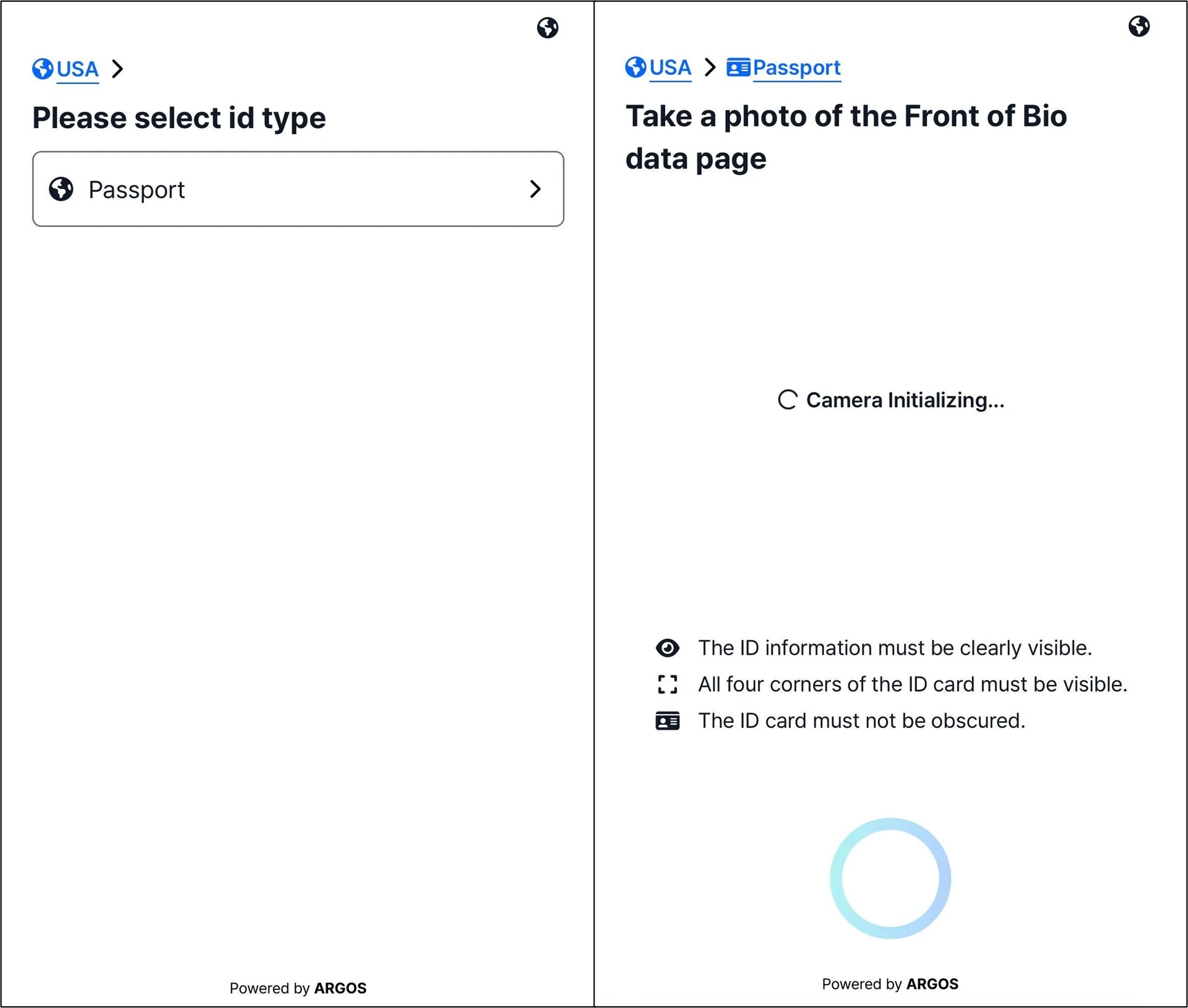Click the Camera Initializing spinner
Viewport: 1188px width, 1008px height.
787,400
